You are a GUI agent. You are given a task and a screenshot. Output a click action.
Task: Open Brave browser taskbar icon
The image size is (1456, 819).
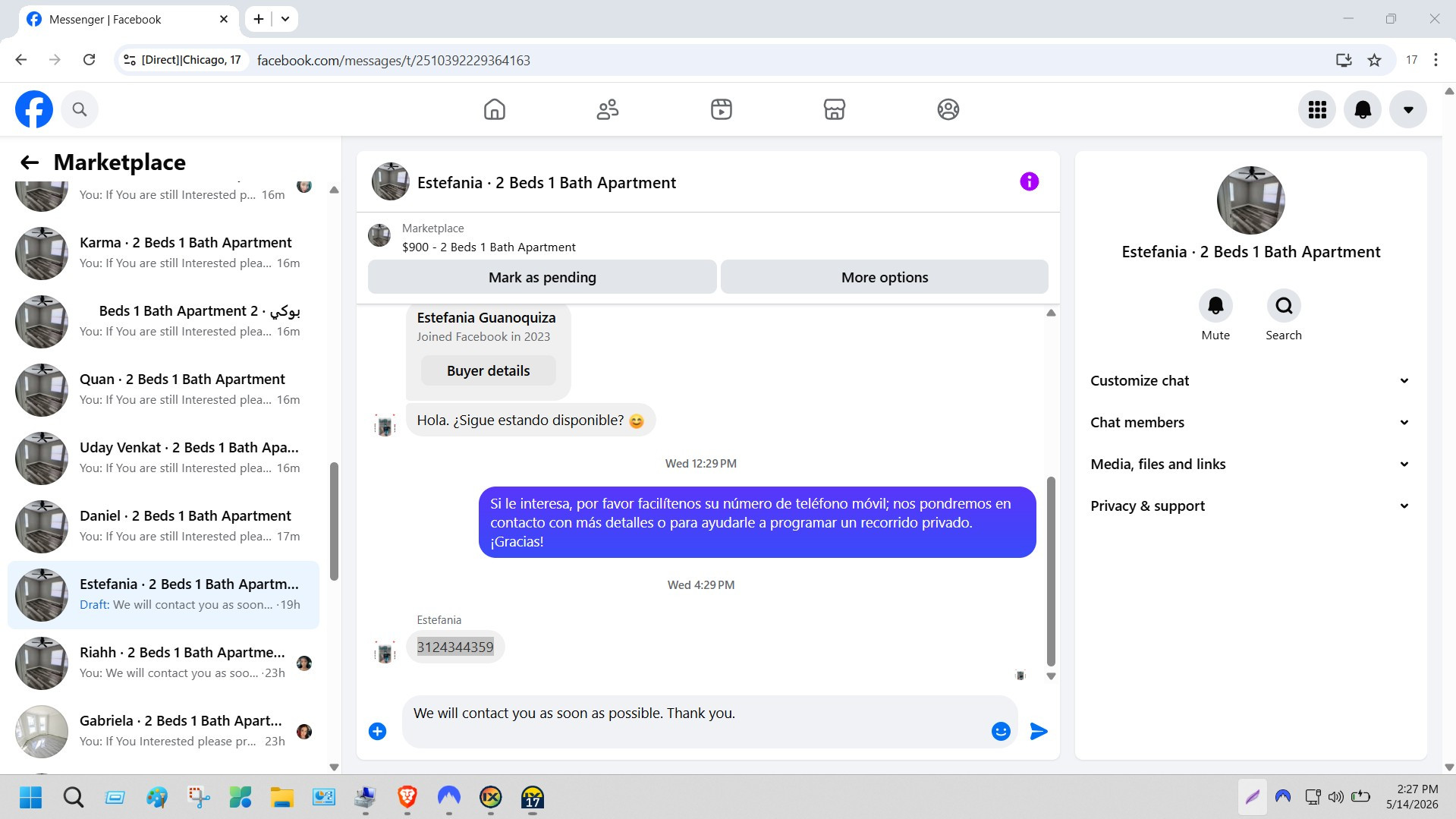407,797
